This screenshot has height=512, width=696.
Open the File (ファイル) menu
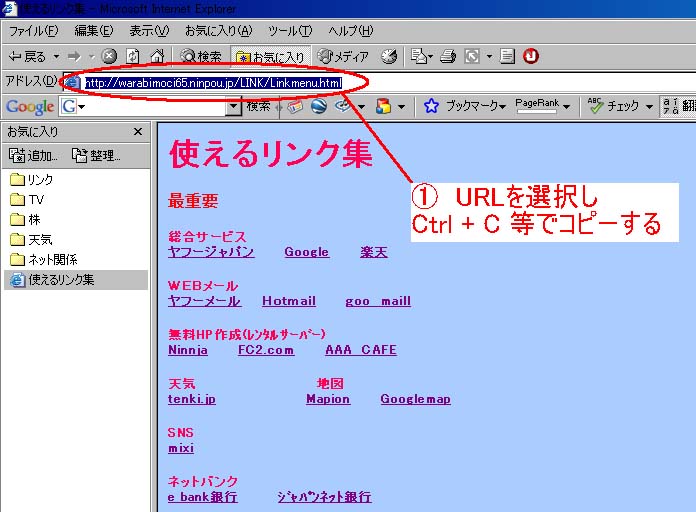click(x=34, y=31)
